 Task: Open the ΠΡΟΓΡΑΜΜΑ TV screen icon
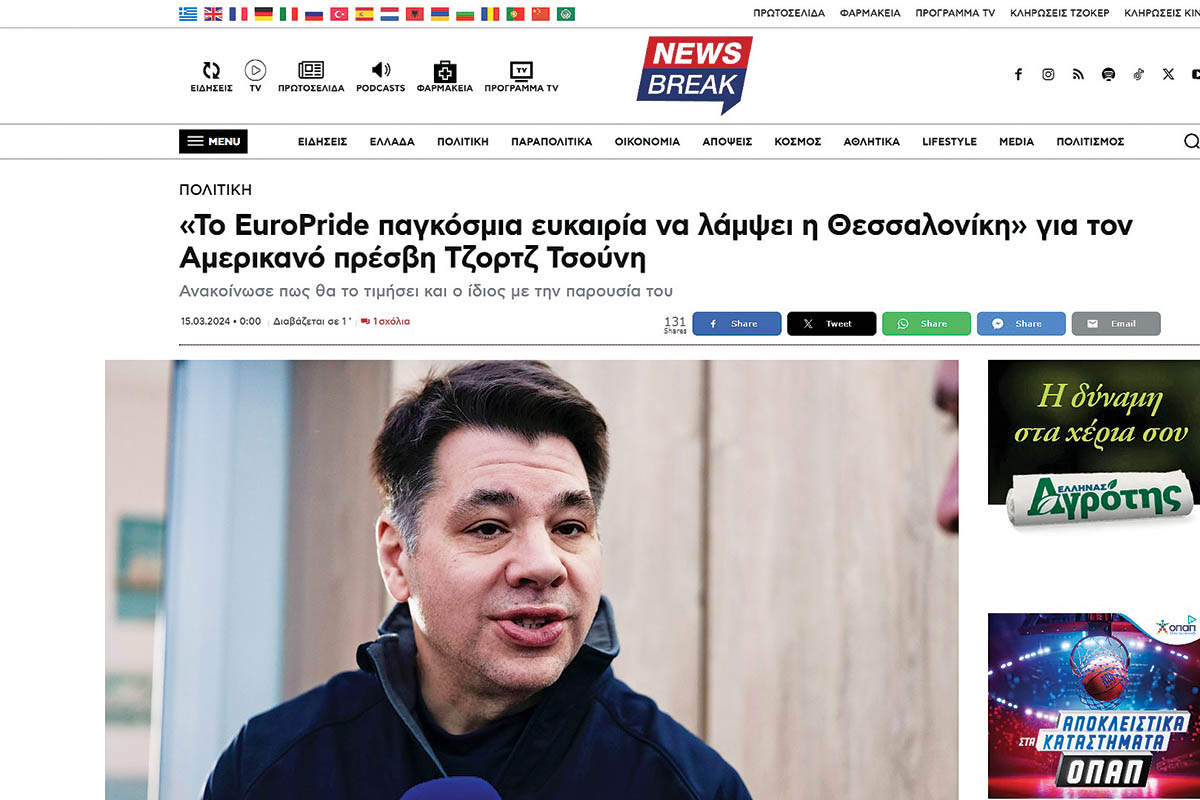521,71
